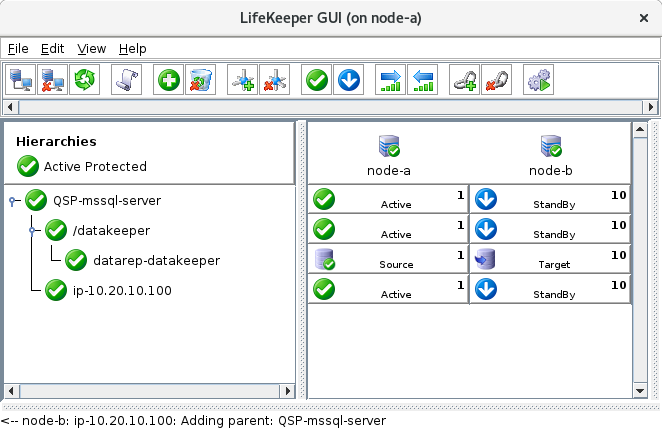Screen dimensions: 662x428
Task: Select the datarep-datakeeper resource in the tree
Action: pos(156,260)
